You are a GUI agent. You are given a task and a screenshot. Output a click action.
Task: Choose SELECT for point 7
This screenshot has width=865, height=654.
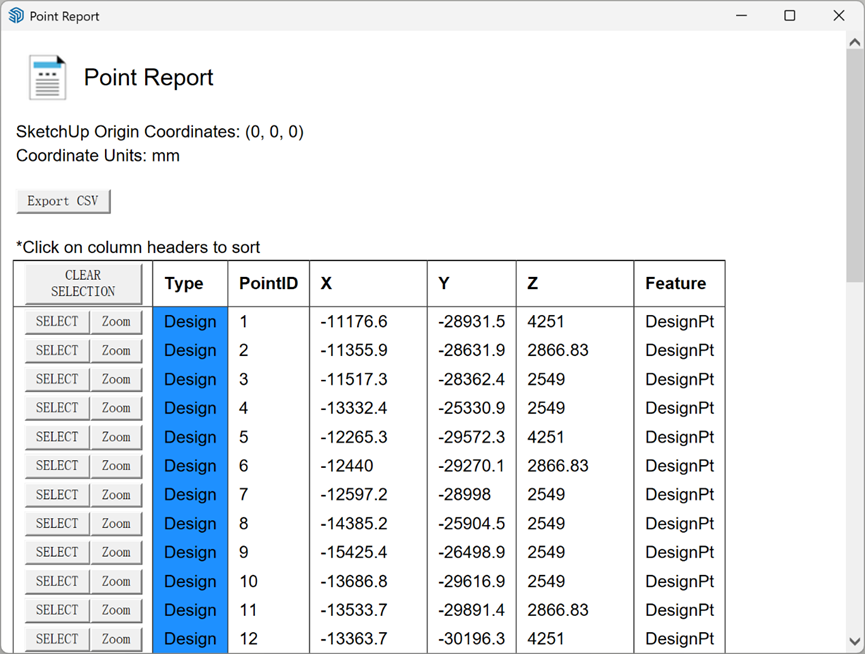point(57,495)
